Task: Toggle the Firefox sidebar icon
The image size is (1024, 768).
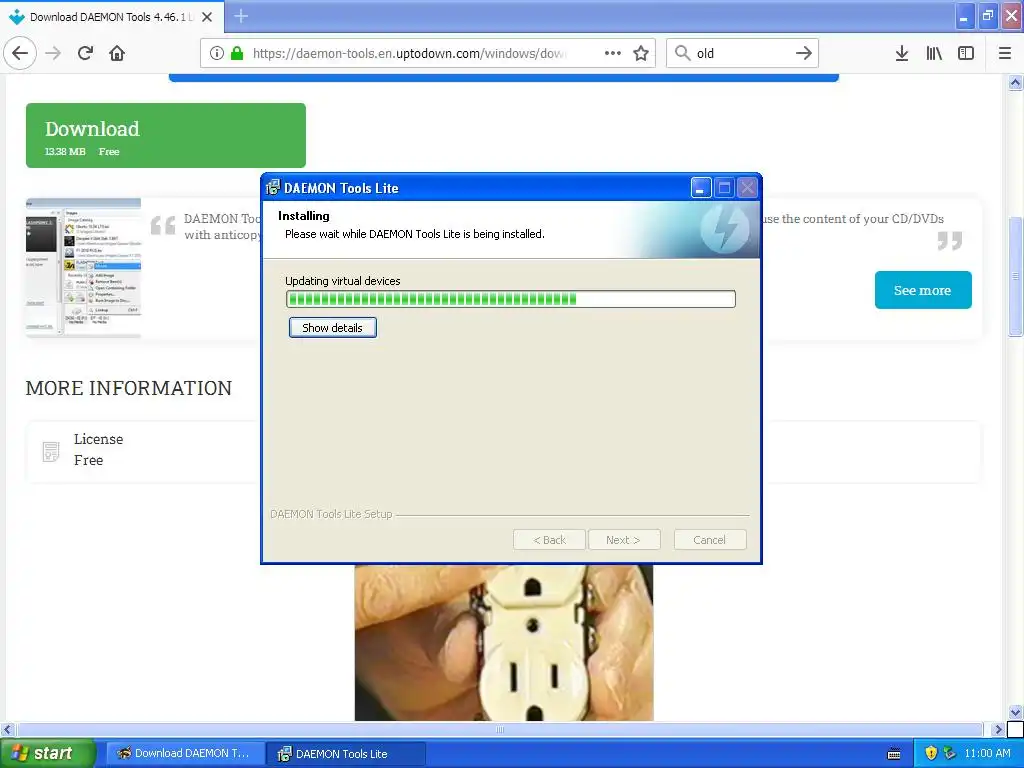Action: click(966, 53)
